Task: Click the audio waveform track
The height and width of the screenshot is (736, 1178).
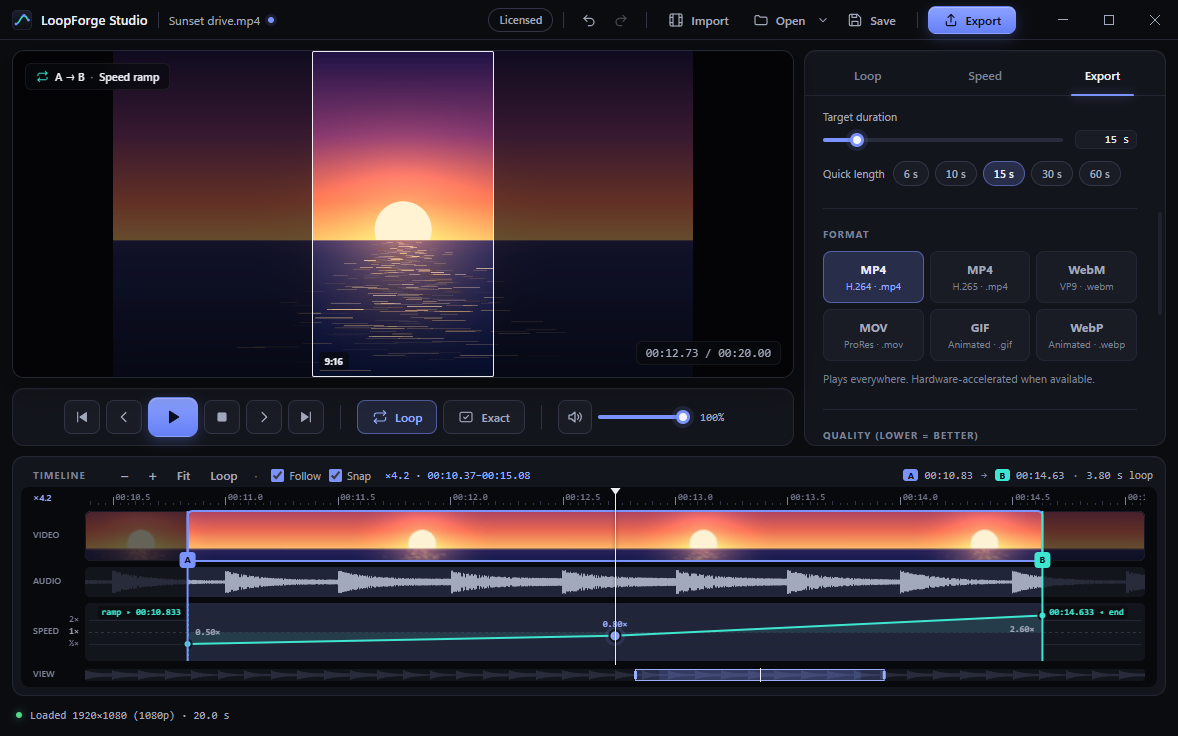Action: [615, 581]
